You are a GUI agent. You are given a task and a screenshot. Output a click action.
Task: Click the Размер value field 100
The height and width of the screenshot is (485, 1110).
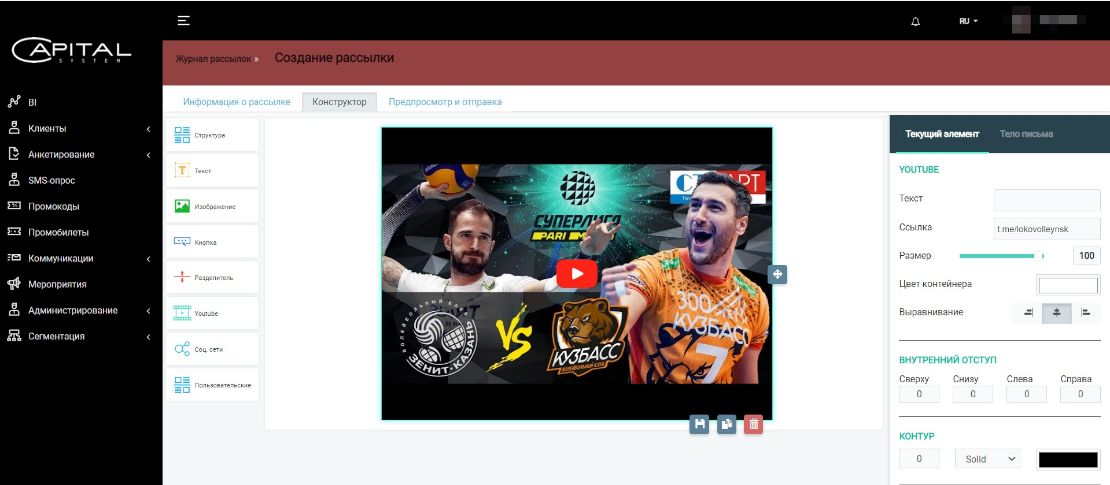coord(1087,256)
